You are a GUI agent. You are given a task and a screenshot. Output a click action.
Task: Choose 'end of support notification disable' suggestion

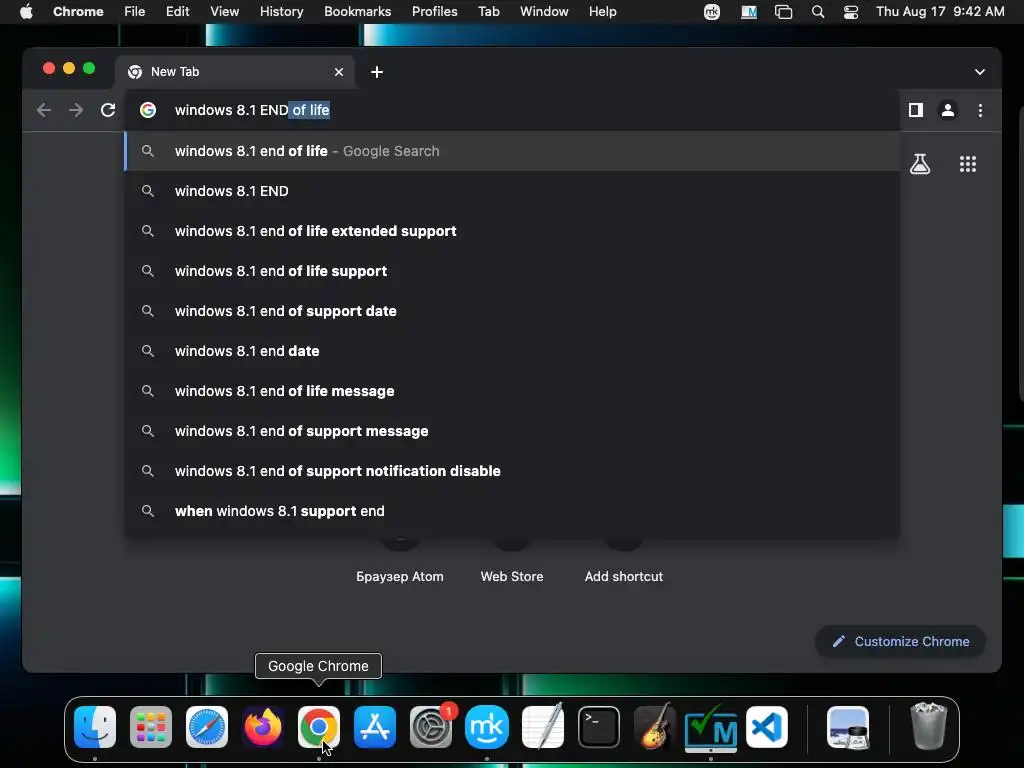tap(513, 471)
